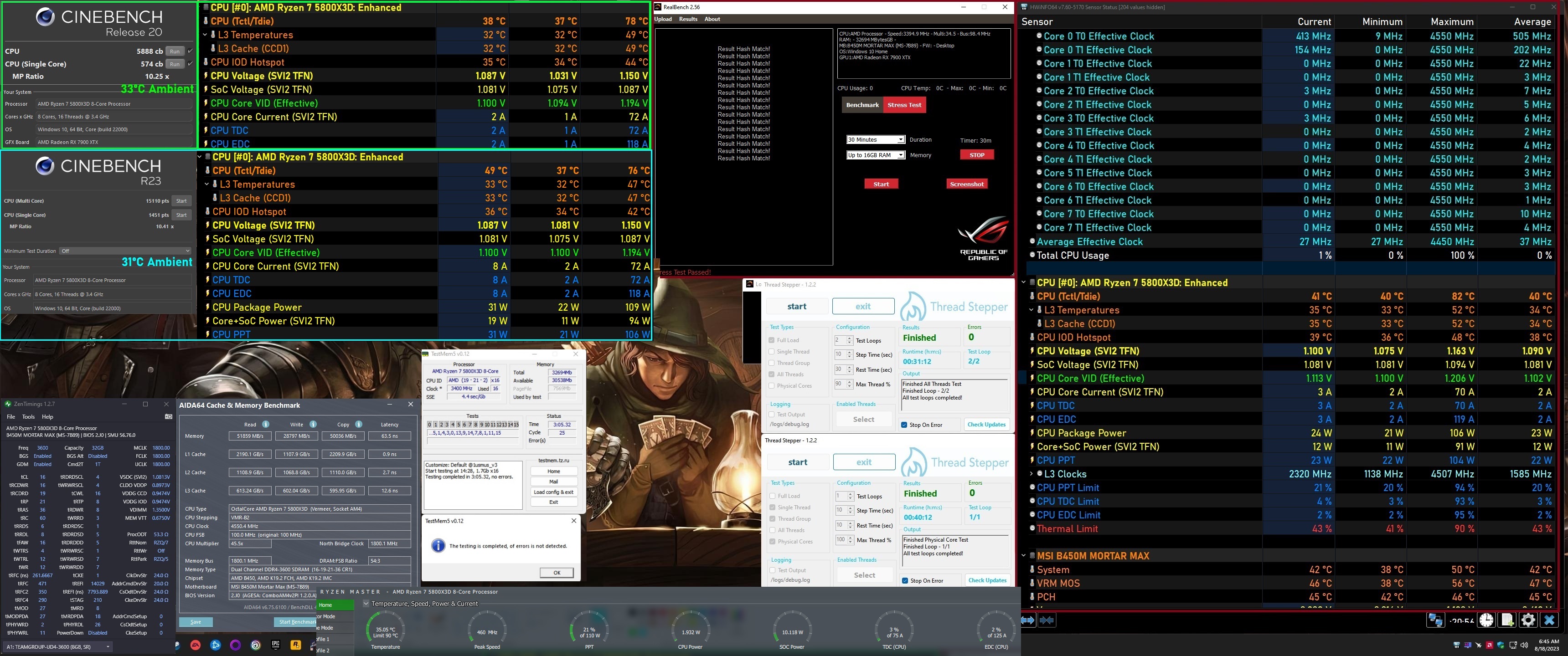Enable Full Load in lower Thread Stepper
1568x656 pixels.
[x=773, y=496]
